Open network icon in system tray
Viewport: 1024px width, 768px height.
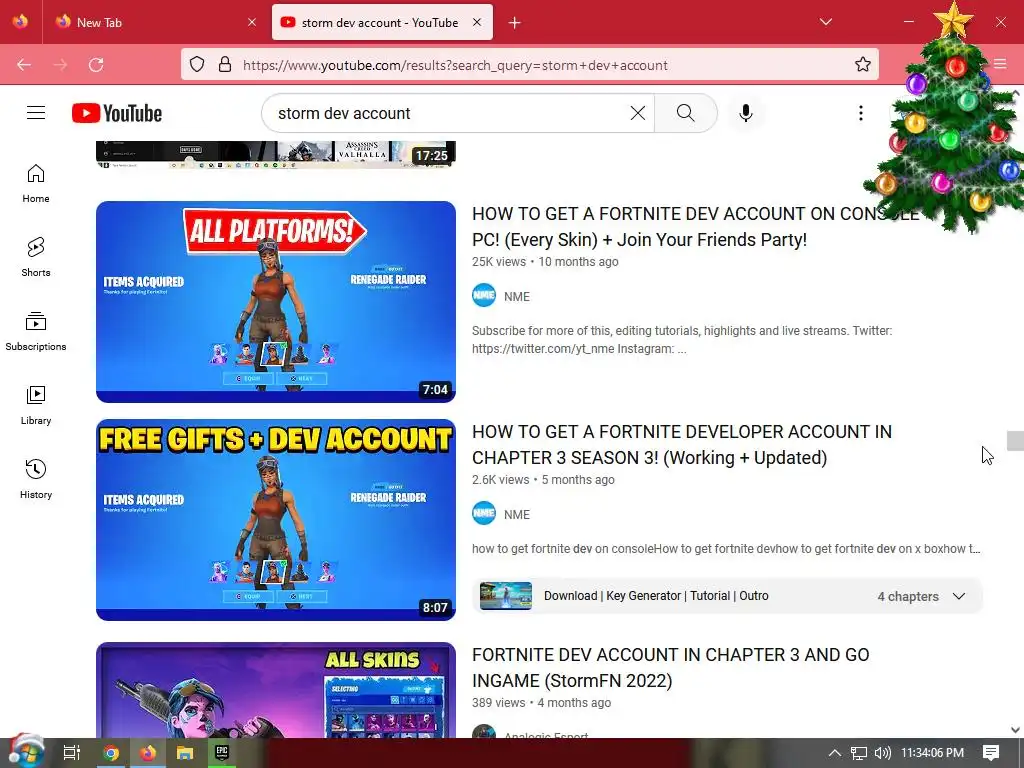[x=859, y=753]
